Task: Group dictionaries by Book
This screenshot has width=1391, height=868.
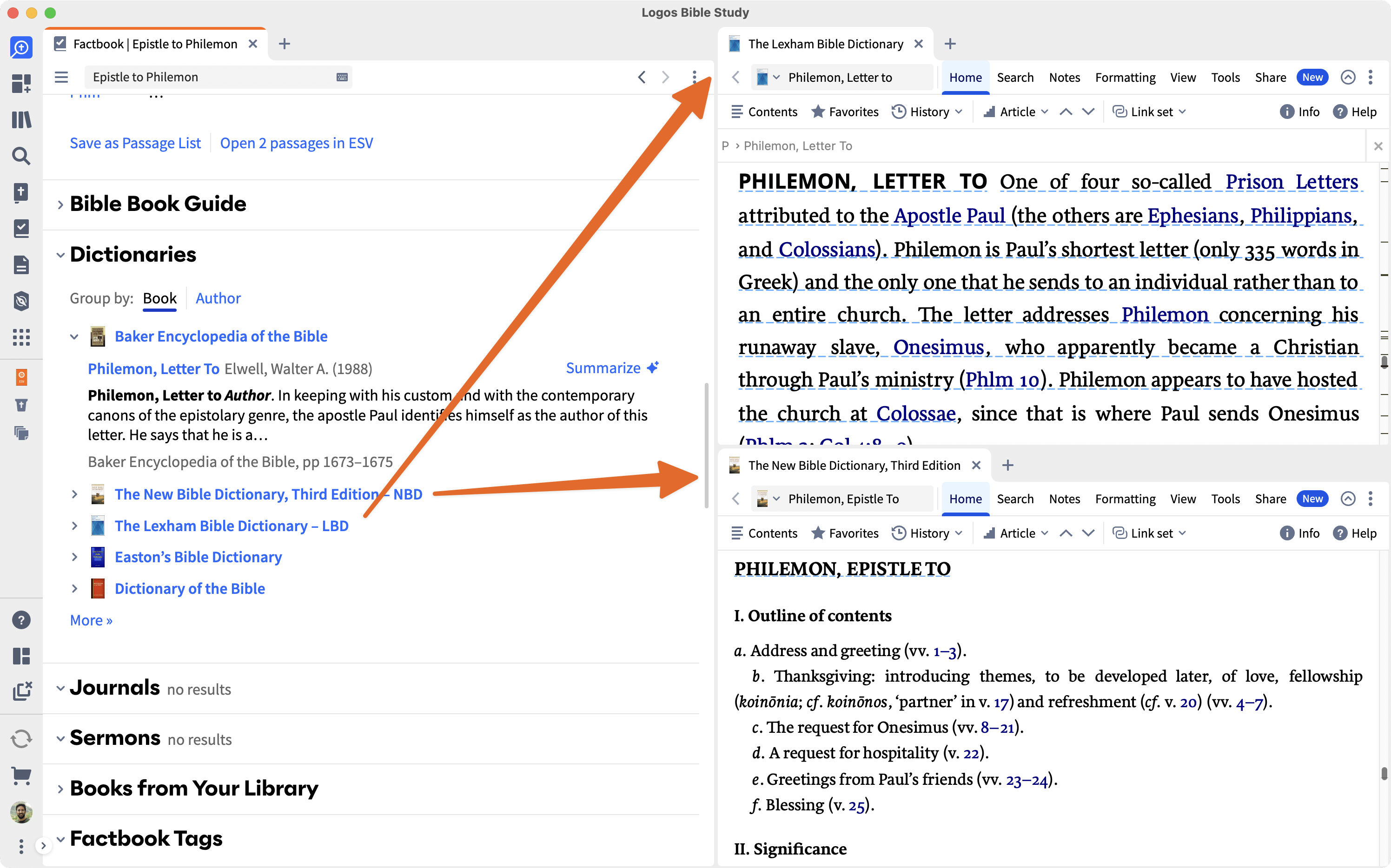Action: tap(159, 298)
